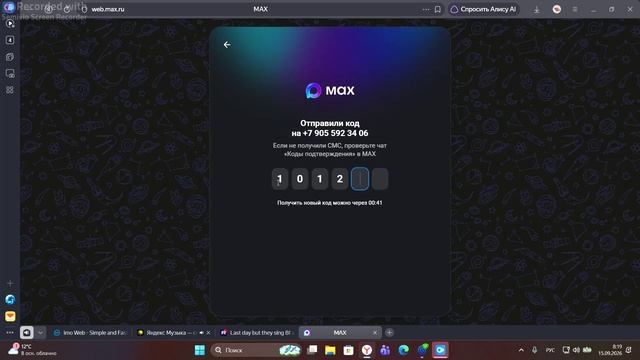Open the screen icon in the sidebar
The image size is (640, 360).
[x=10, y=73]
